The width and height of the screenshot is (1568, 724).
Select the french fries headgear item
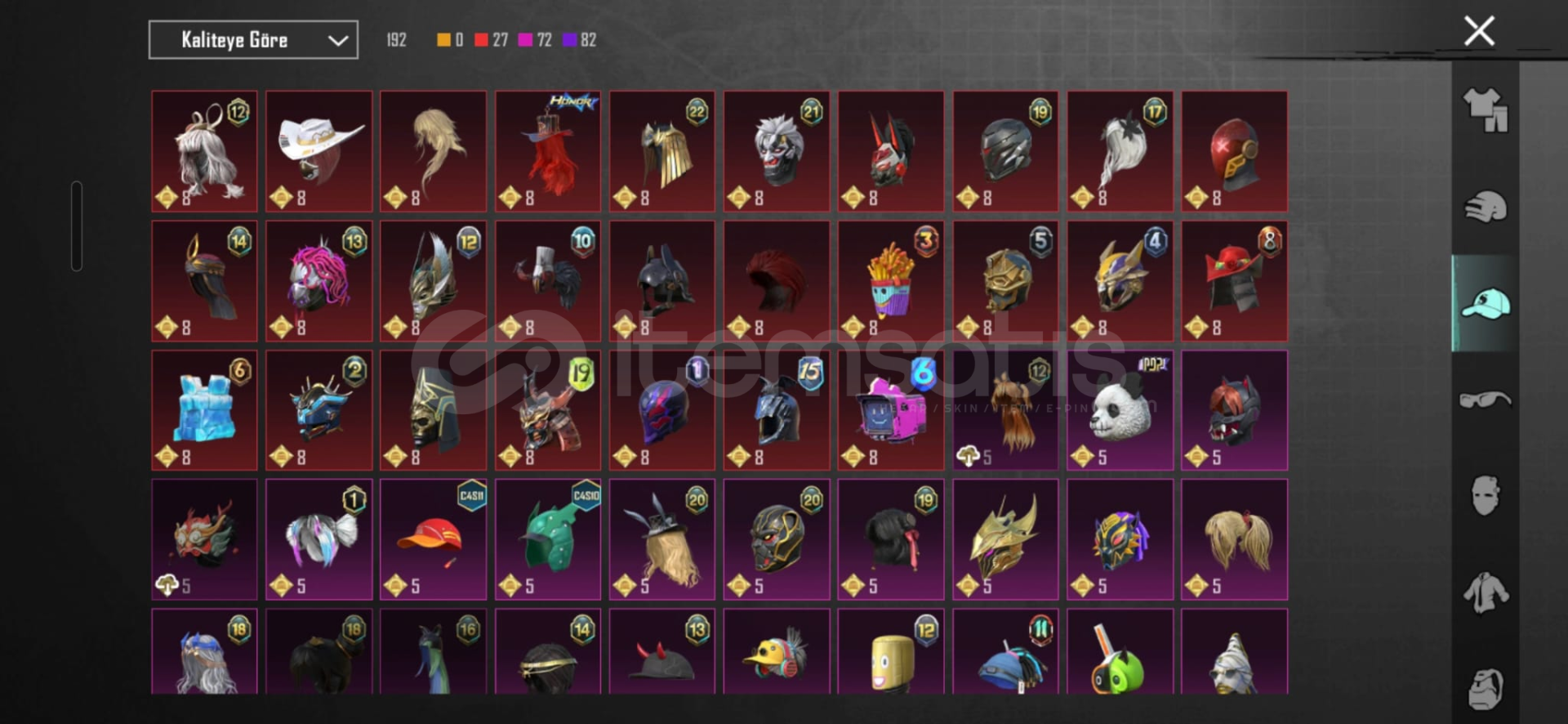(x=891, y=280)
